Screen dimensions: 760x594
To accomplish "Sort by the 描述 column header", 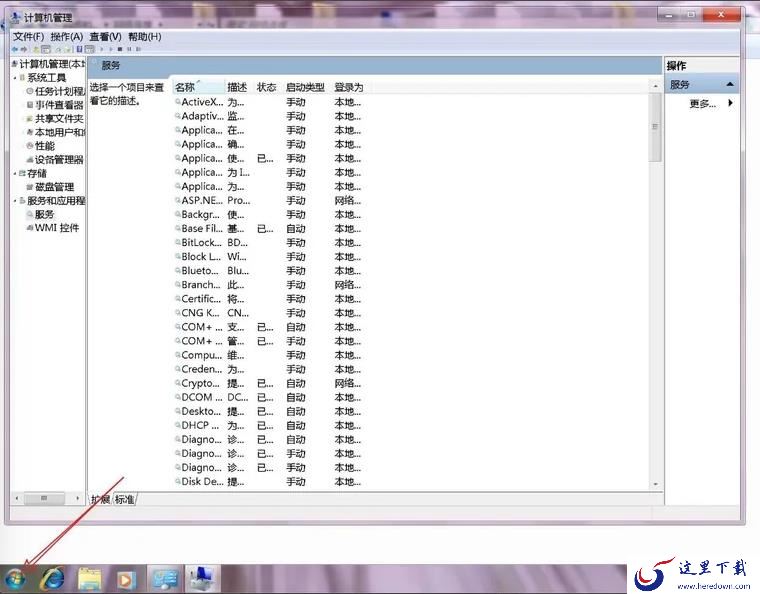I will [x=237, y=87].
